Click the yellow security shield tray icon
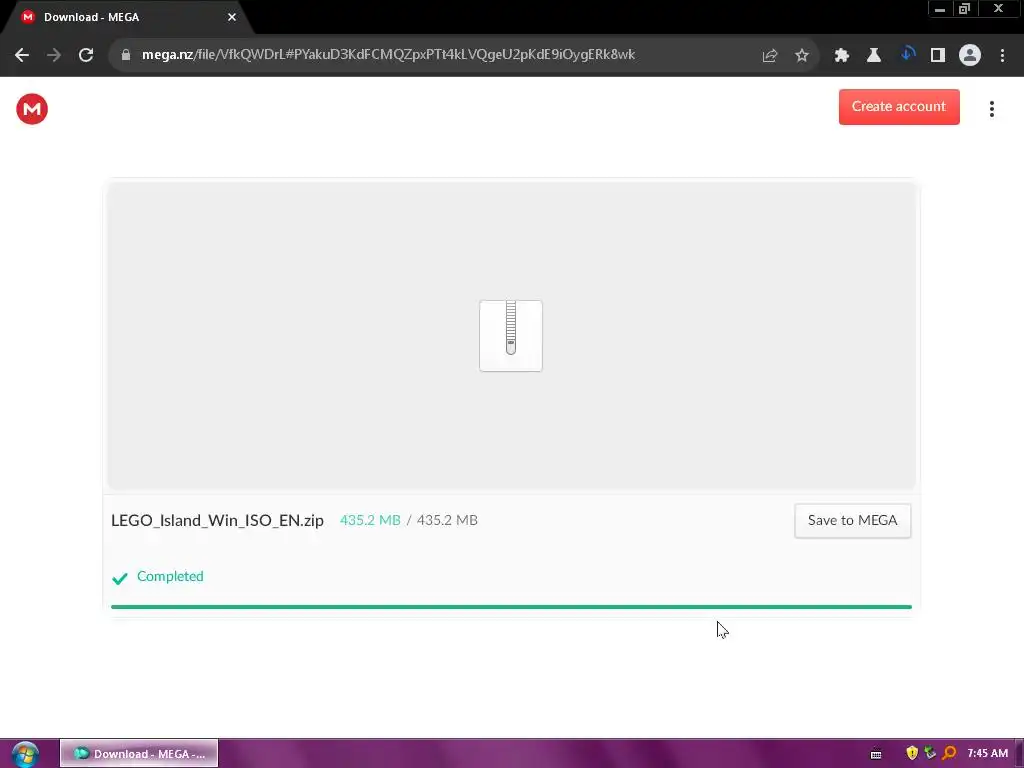 coord(912,753)
